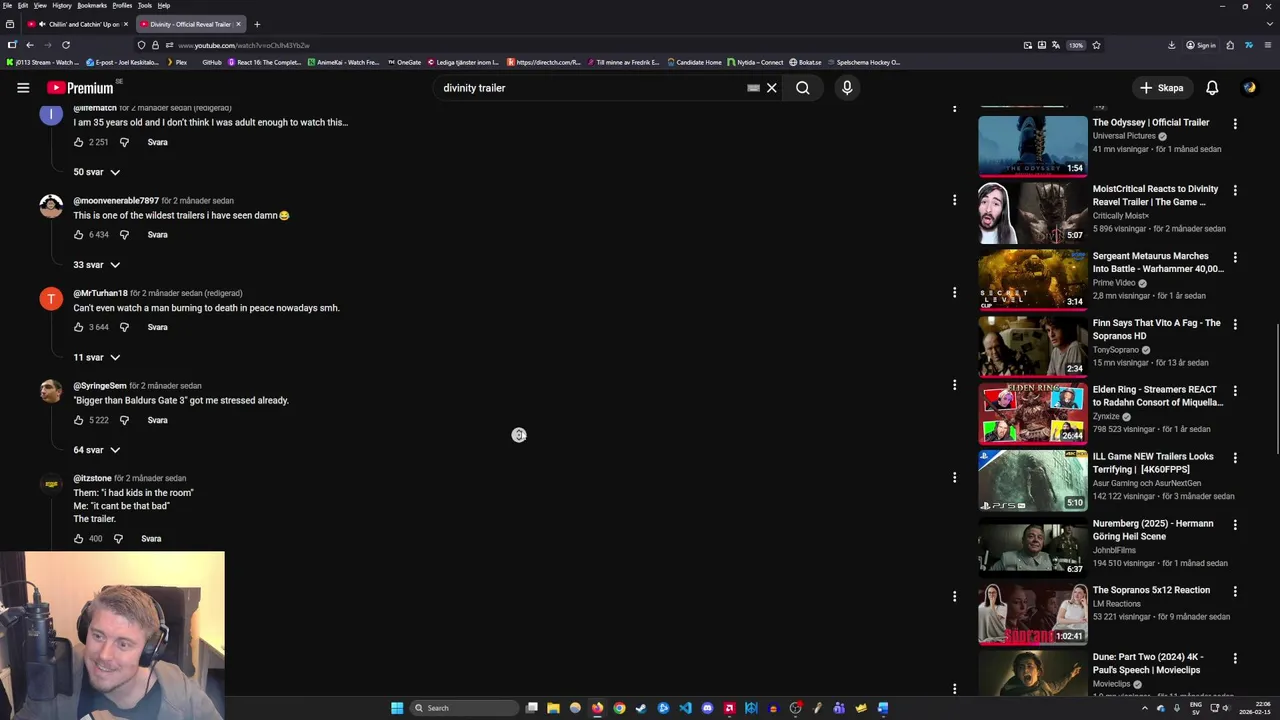This screenshot has width=1280, height=720.
Task: Open @SyringeSem channel link
Action: pyautogui.click(x=100, y=386)
